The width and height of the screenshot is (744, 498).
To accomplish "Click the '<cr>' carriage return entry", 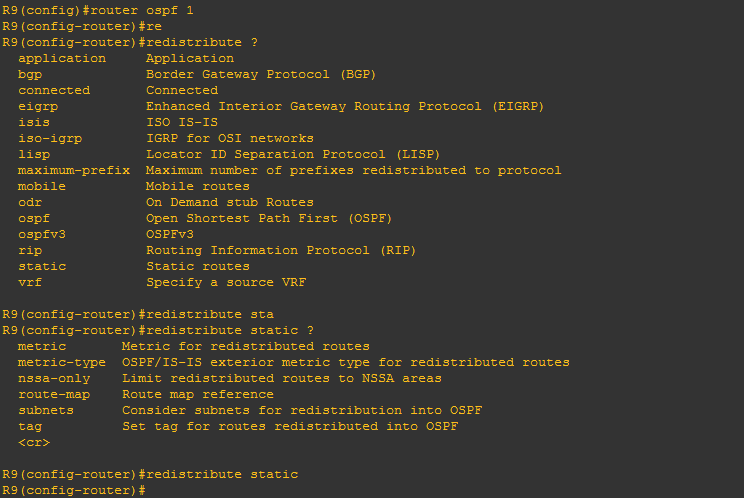I will [34, 443].
